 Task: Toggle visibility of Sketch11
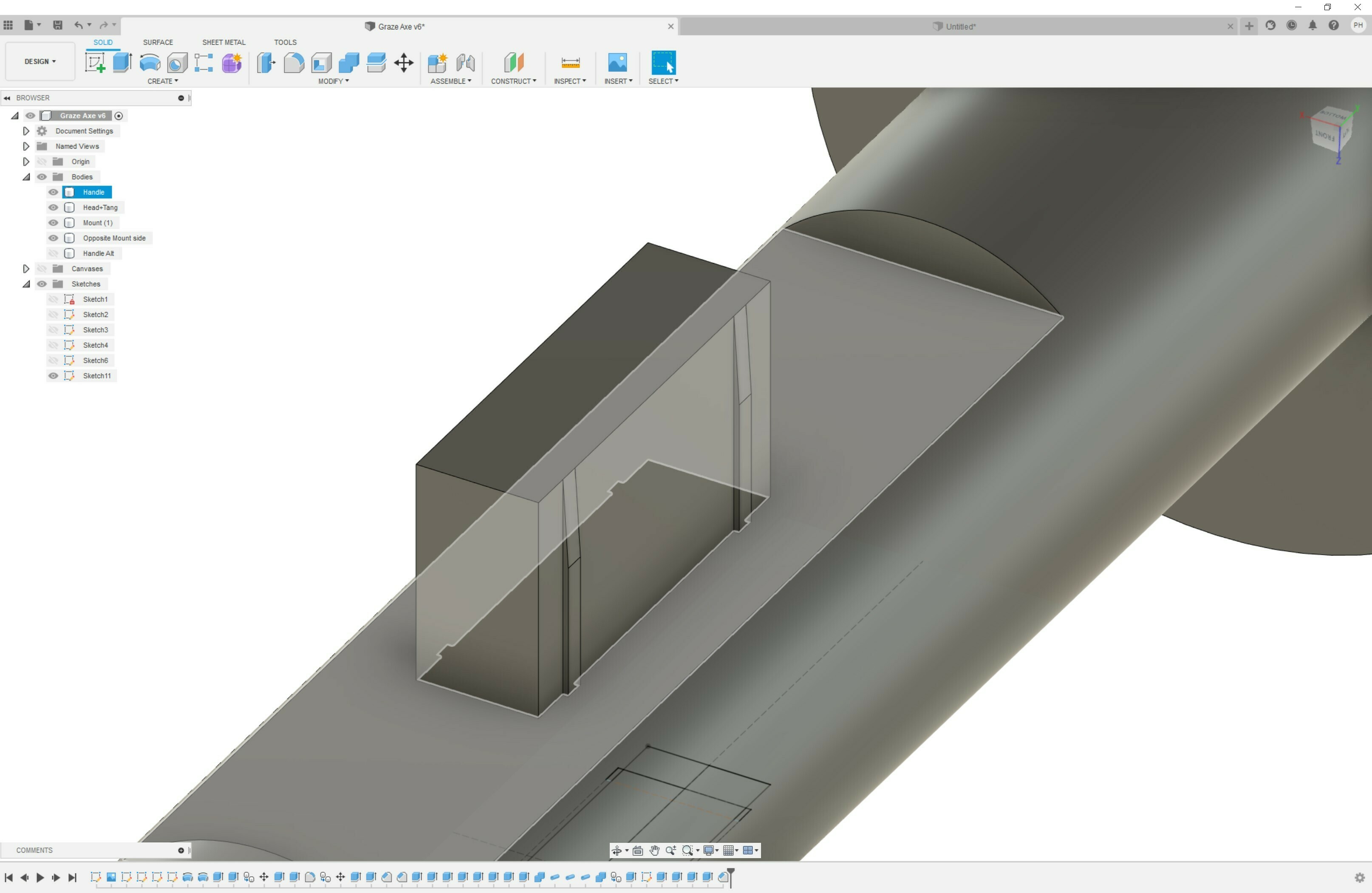(53, 376)
